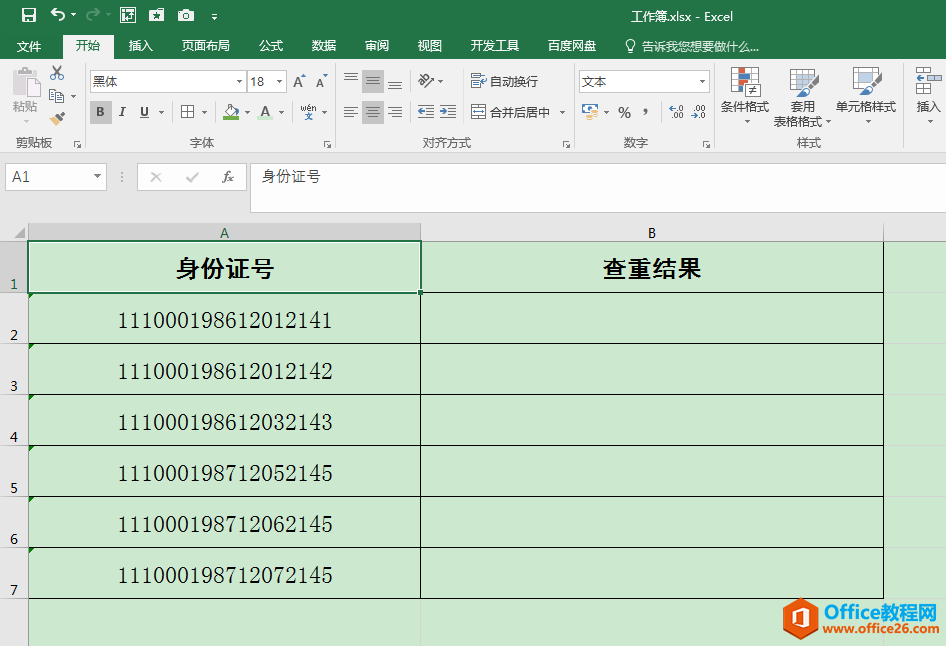Open Conditional Formatting (条件格式)

point(744,97)
